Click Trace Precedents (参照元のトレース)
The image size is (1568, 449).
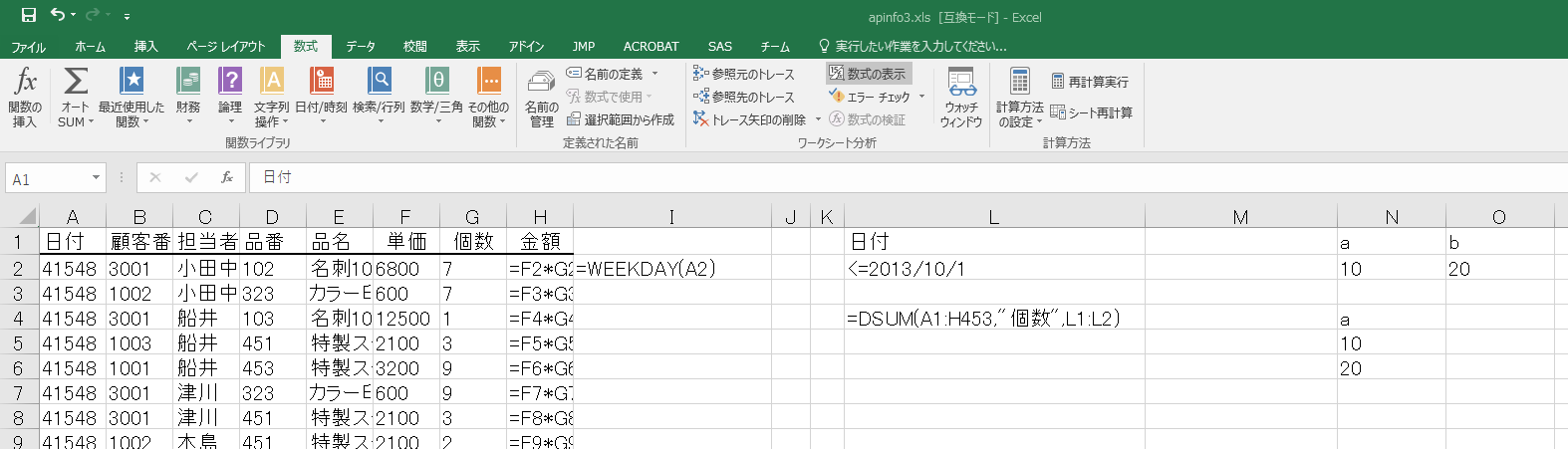(x=744, y=74)
